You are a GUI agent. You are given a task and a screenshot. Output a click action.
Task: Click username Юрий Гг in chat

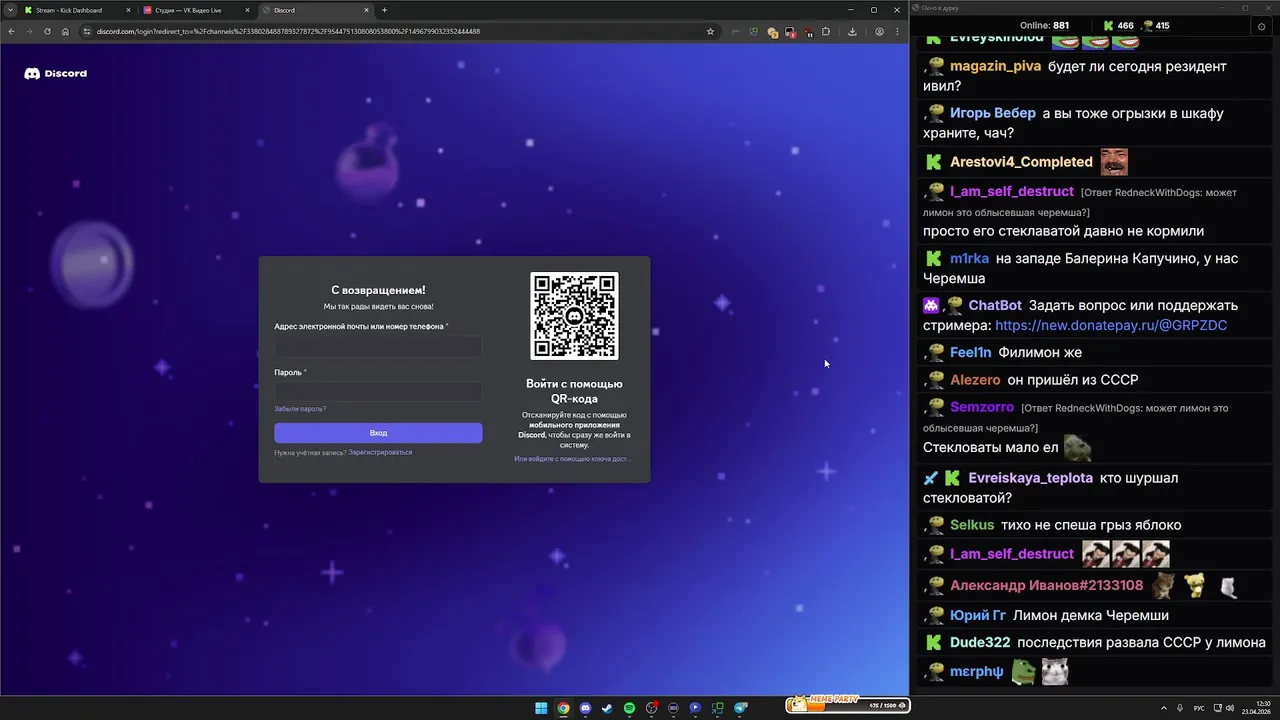[978, 615]
